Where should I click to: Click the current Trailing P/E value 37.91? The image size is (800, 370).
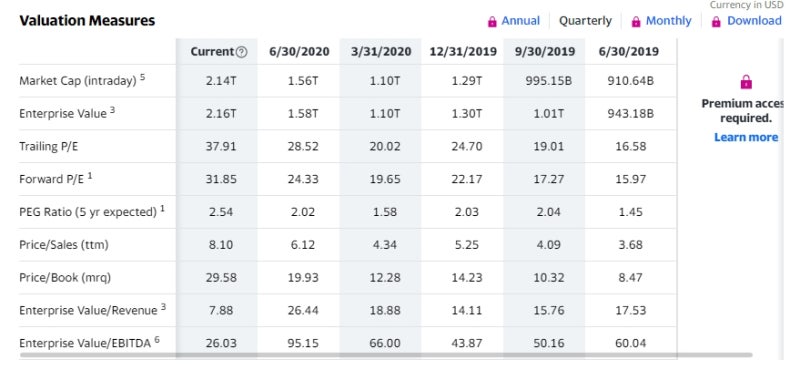(x=220, y=146)
